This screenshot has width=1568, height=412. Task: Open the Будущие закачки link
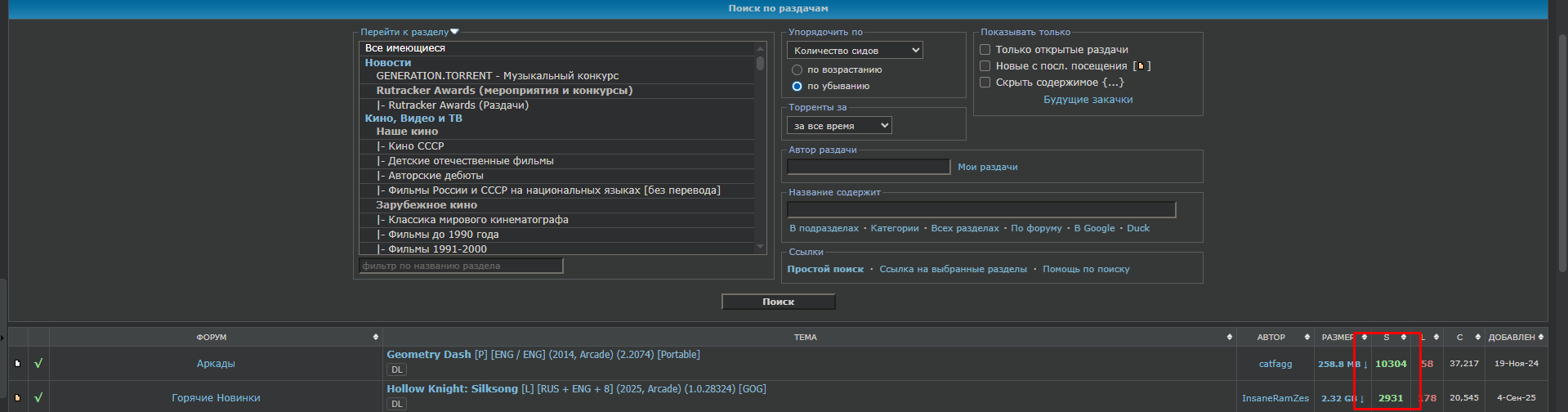tap(1088, 100)
